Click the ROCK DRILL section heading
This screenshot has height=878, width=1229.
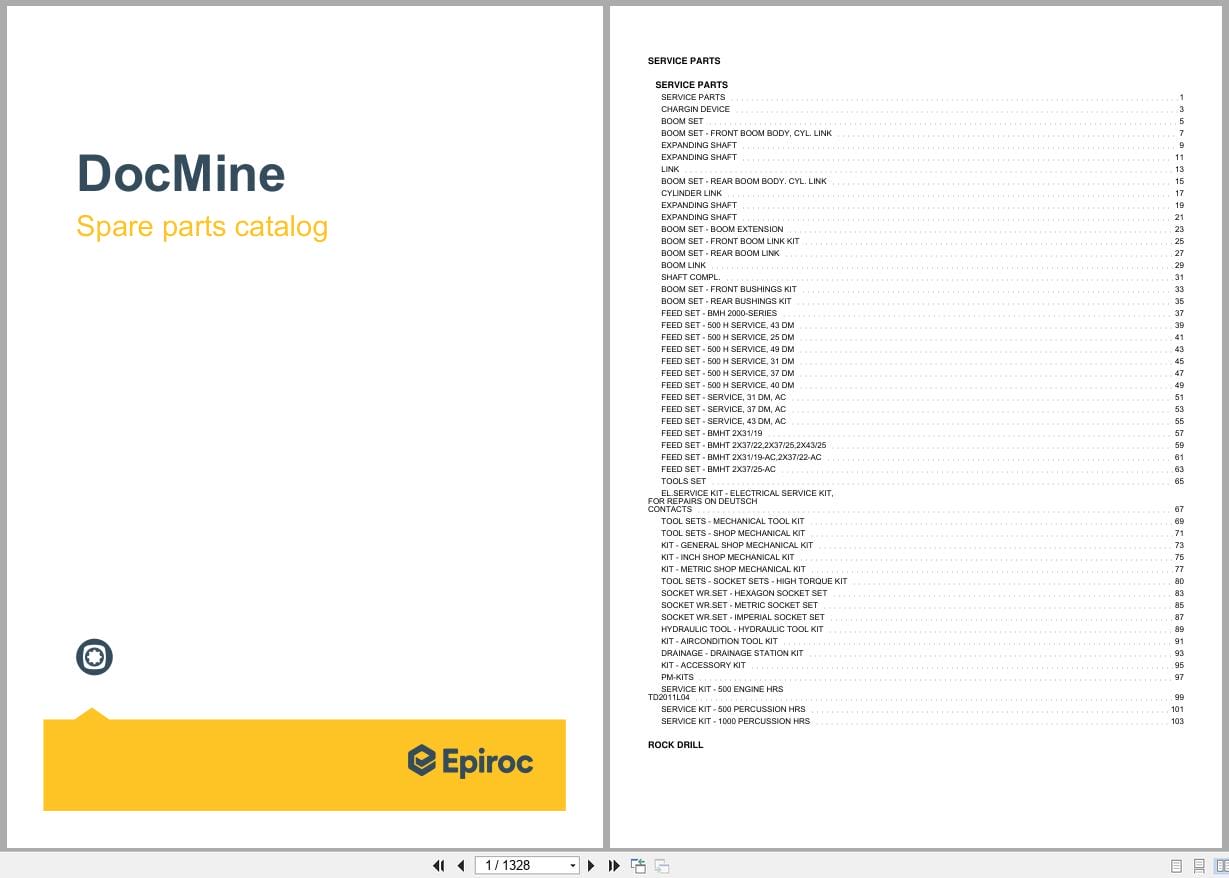[675, 745]
